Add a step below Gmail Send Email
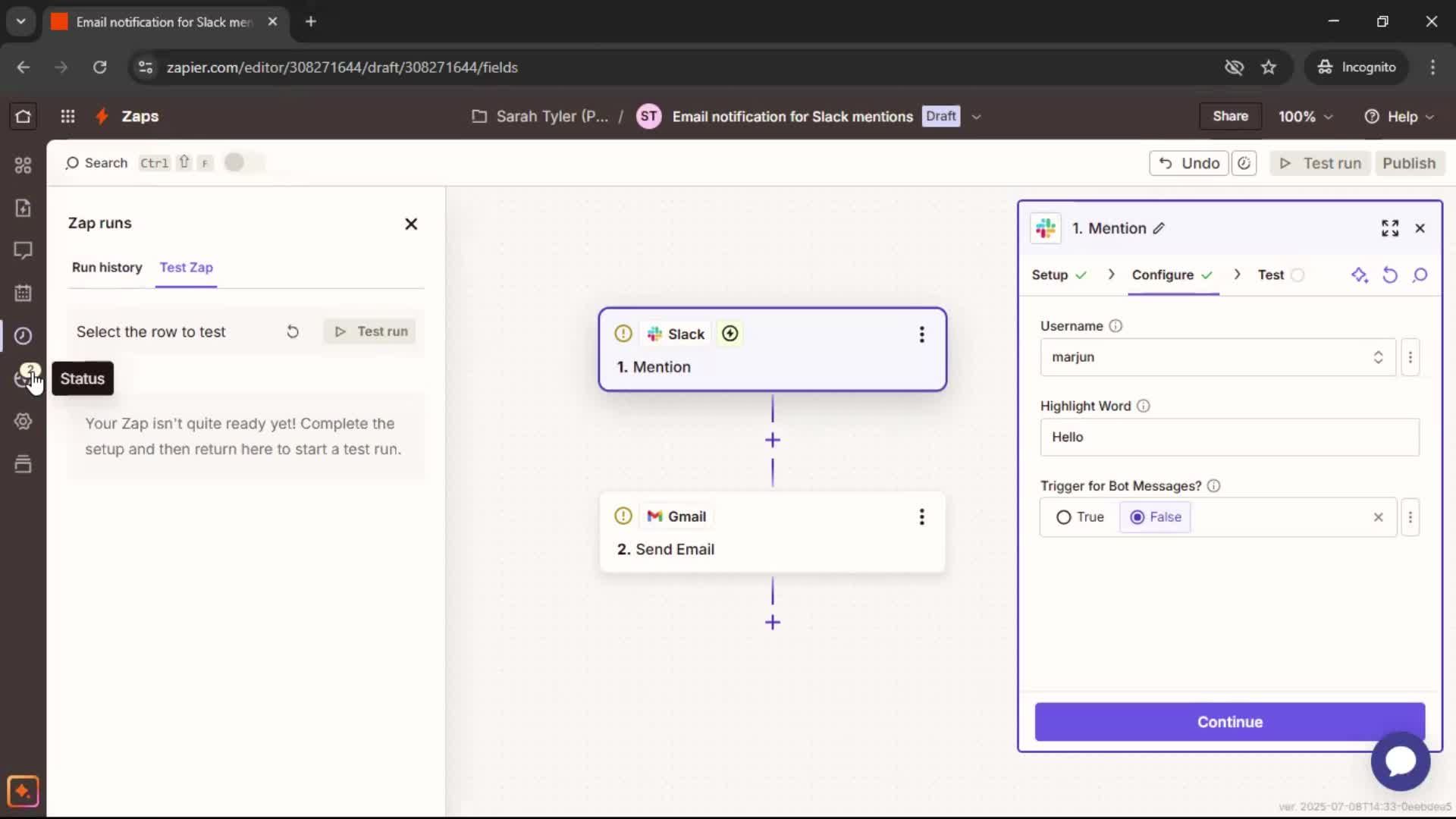 pos(773,622)
